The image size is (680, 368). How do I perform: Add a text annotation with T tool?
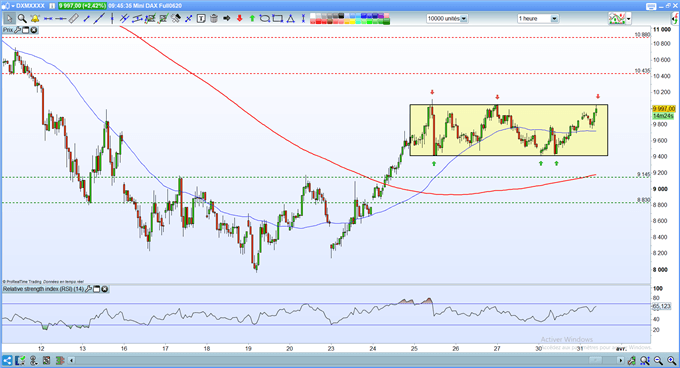click(201, 18)
